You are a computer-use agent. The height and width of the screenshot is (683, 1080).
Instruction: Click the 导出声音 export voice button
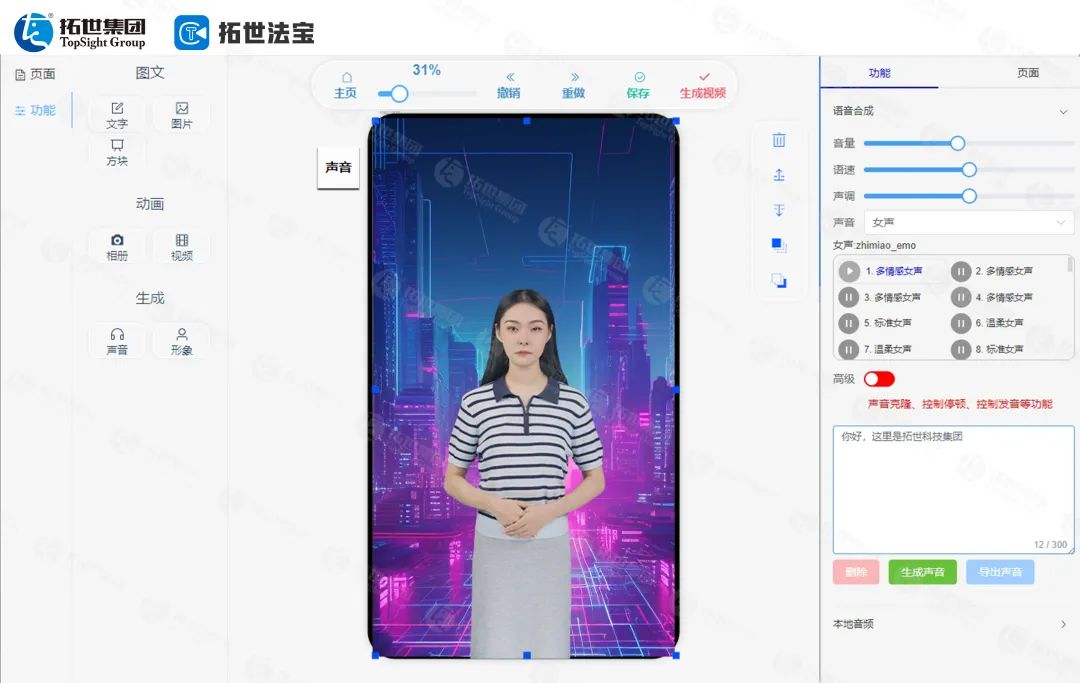pos(1000,572)
